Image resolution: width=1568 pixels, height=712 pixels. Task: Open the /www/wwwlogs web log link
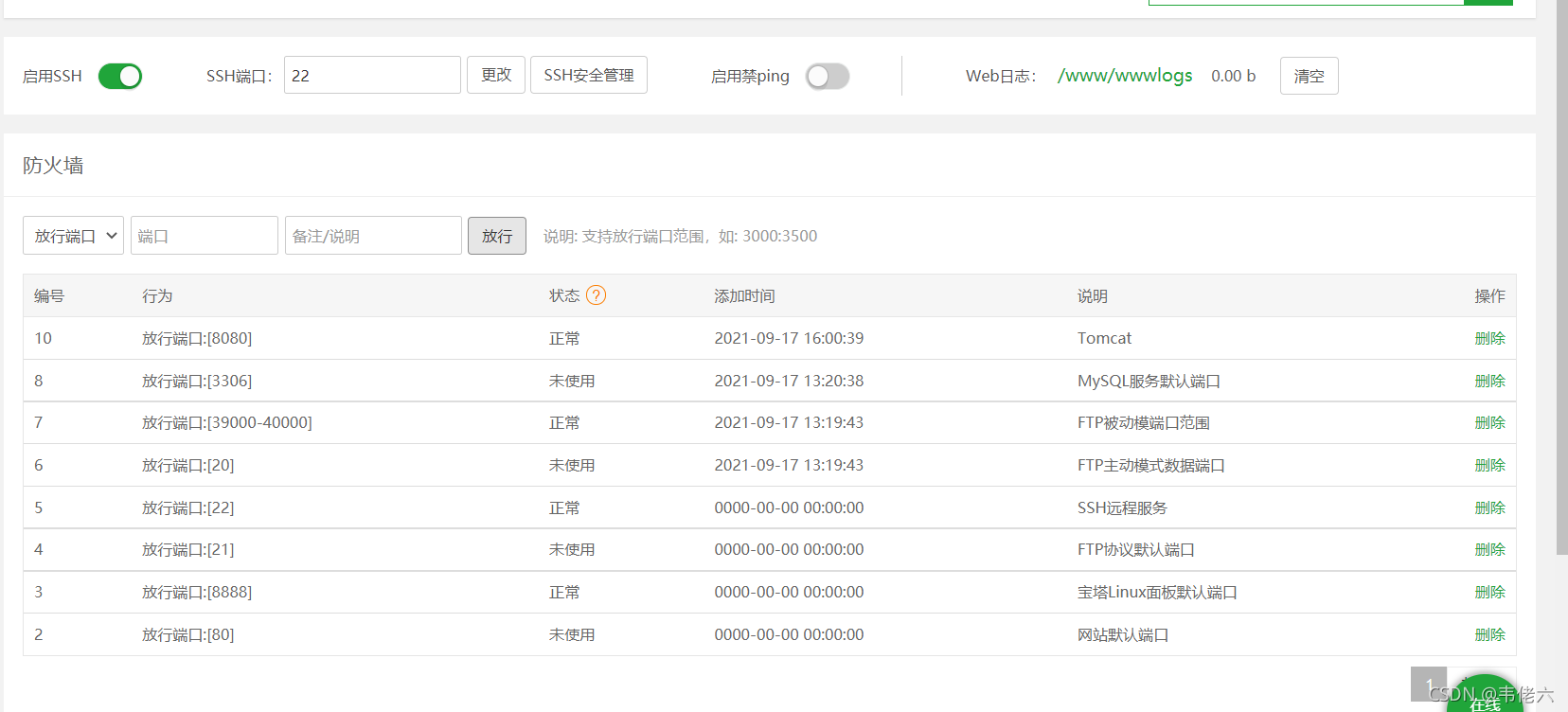pos(1125,76)
